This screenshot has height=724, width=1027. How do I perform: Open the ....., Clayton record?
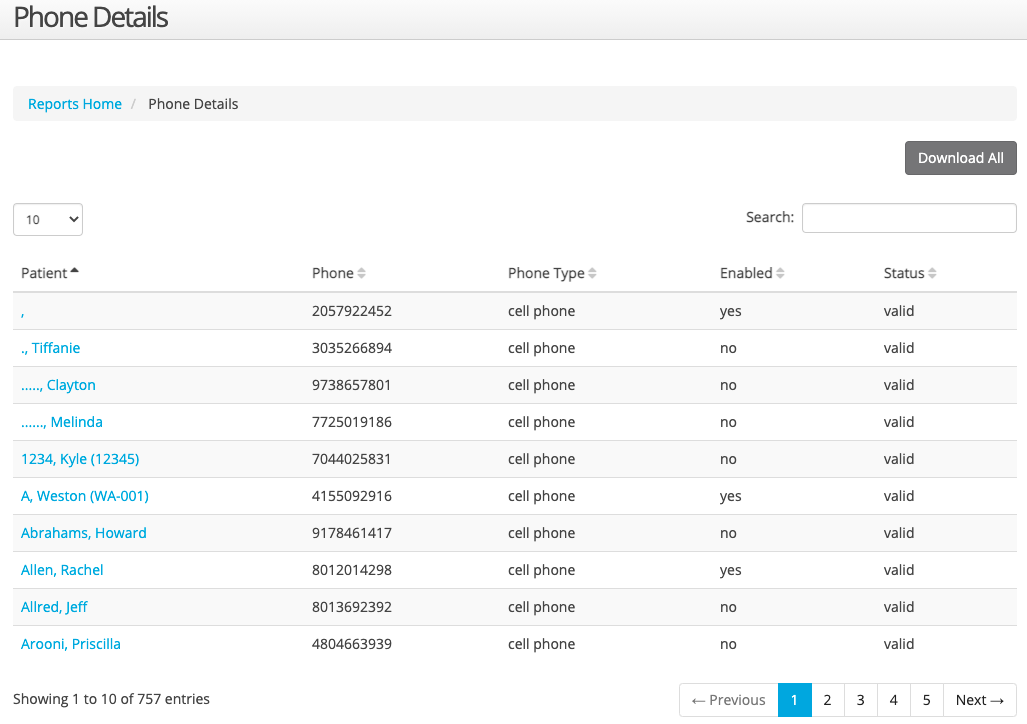click(x=58, y=384)
